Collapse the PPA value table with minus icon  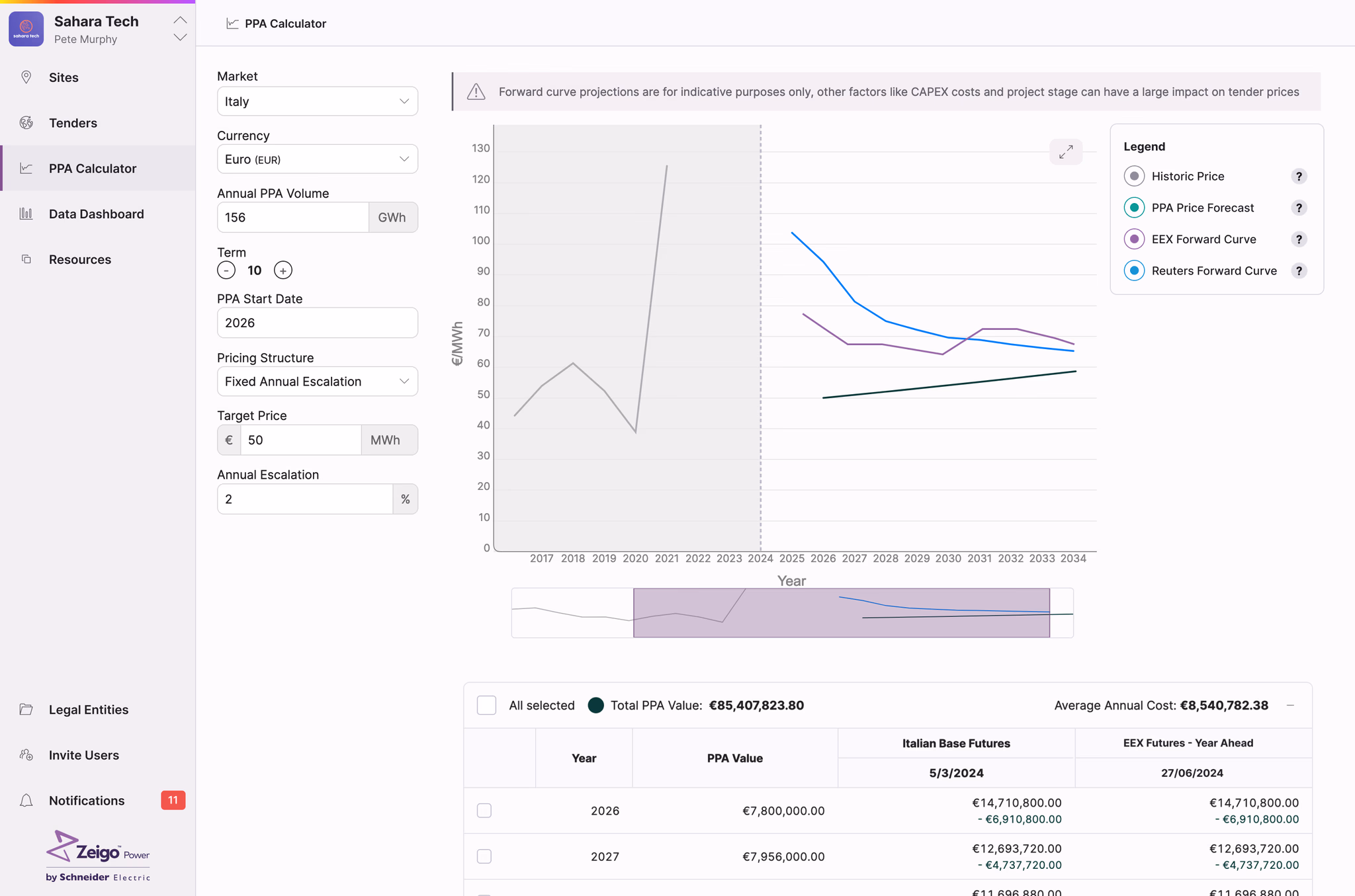[x=1290, y=706]
